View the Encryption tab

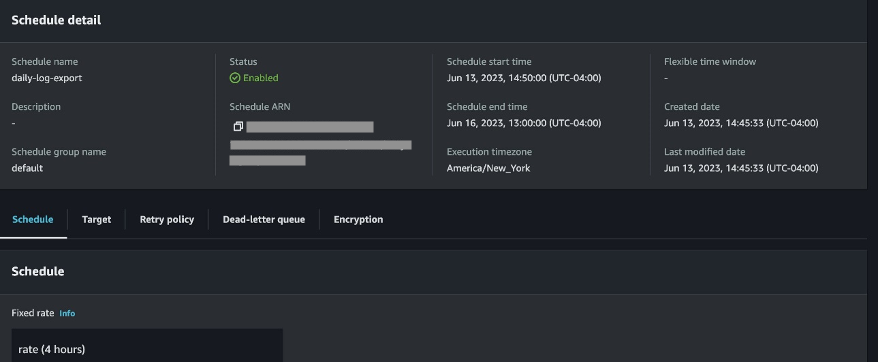358,220
